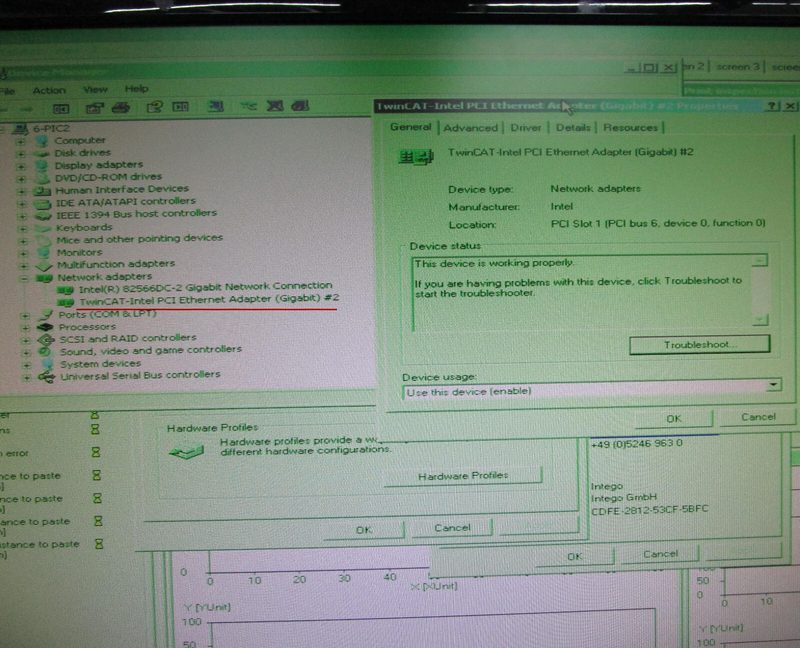This screenshot has height=648, width=800.
Task: Open the Help menu
Action: (136, 89)
